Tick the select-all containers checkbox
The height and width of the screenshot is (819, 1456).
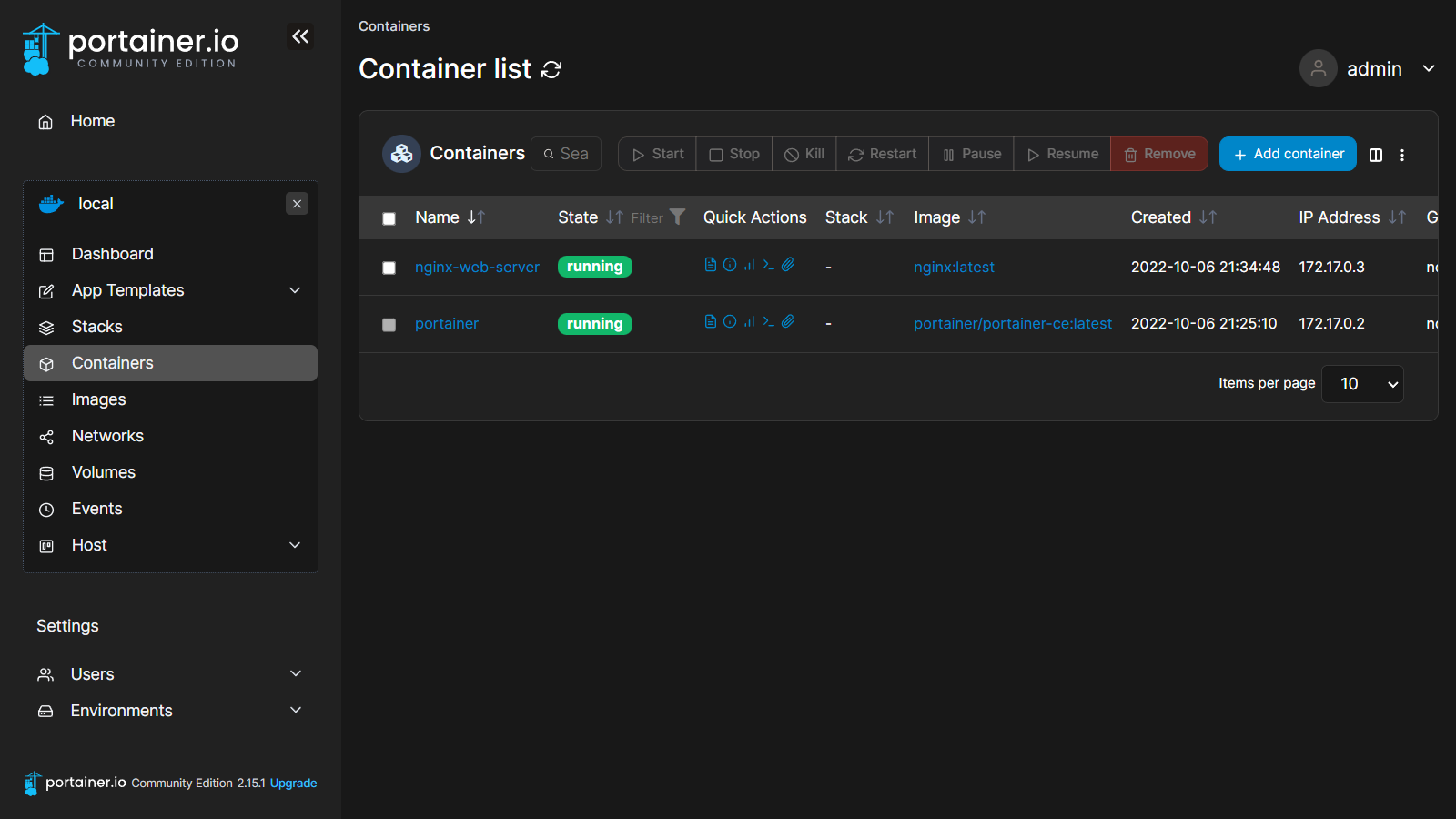389,218
